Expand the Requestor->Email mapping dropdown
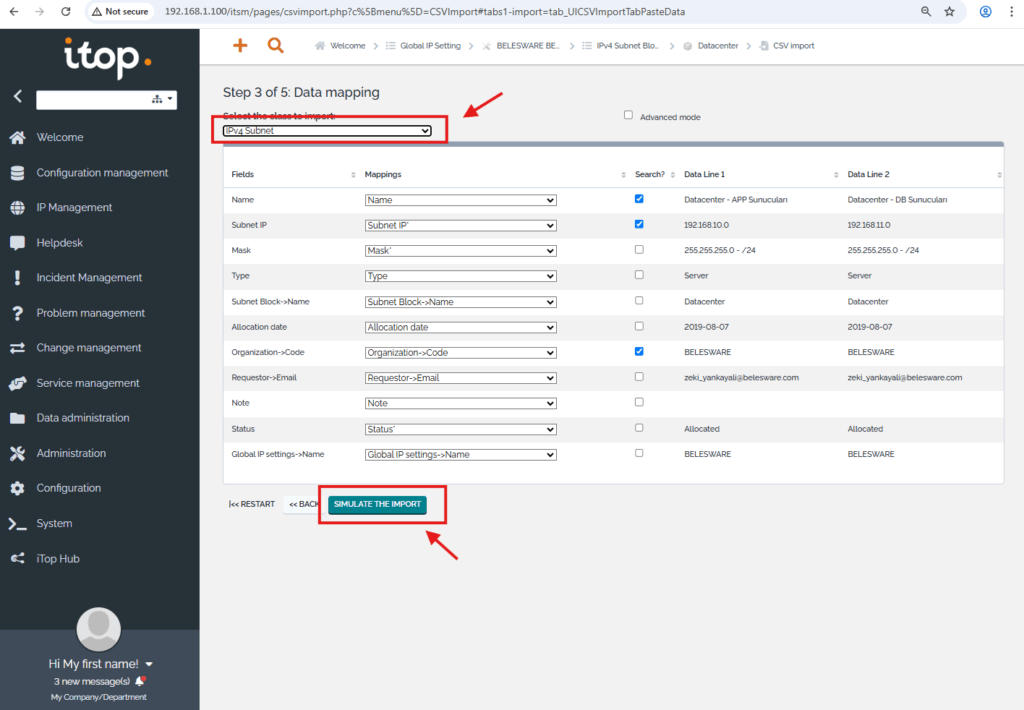Image resolution: width=1024 pixels, height=710 pixels. coord(460,378)
